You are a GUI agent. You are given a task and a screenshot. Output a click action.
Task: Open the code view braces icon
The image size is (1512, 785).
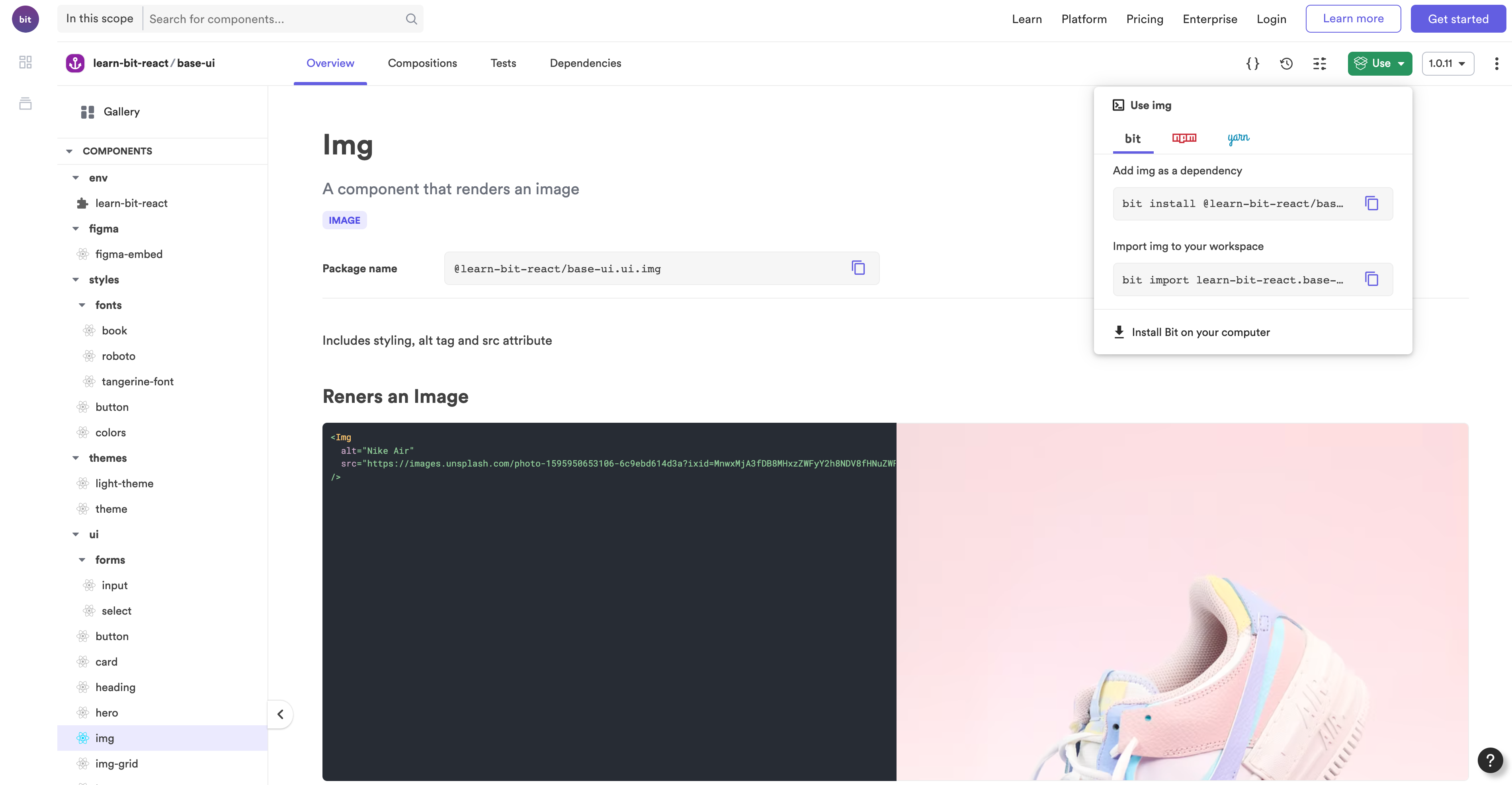[1252, 63]
